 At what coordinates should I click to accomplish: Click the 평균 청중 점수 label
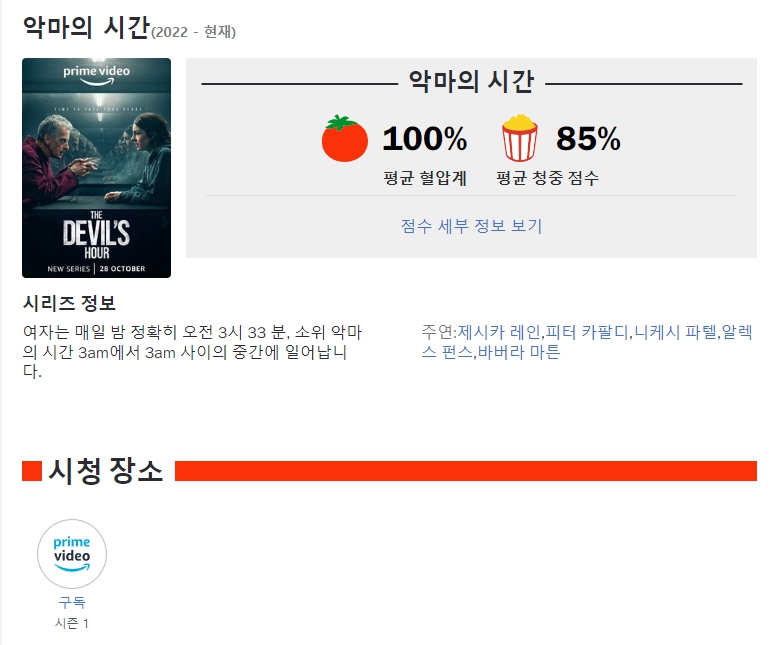547,178
